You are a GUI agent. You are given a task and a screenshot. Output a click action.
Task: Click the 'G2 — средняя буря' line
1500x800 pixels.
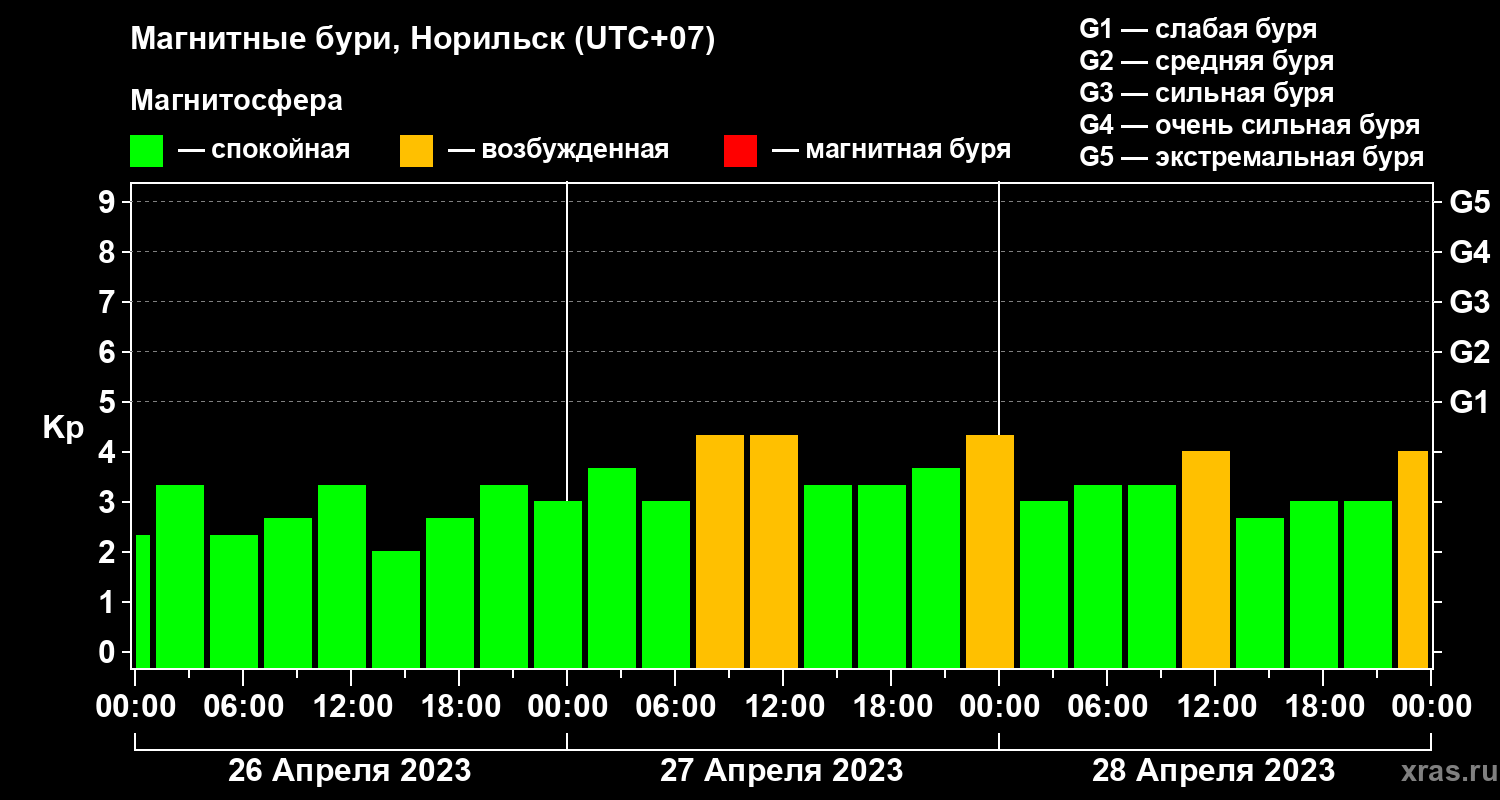pyautogui.click(x=1207, y=61)
